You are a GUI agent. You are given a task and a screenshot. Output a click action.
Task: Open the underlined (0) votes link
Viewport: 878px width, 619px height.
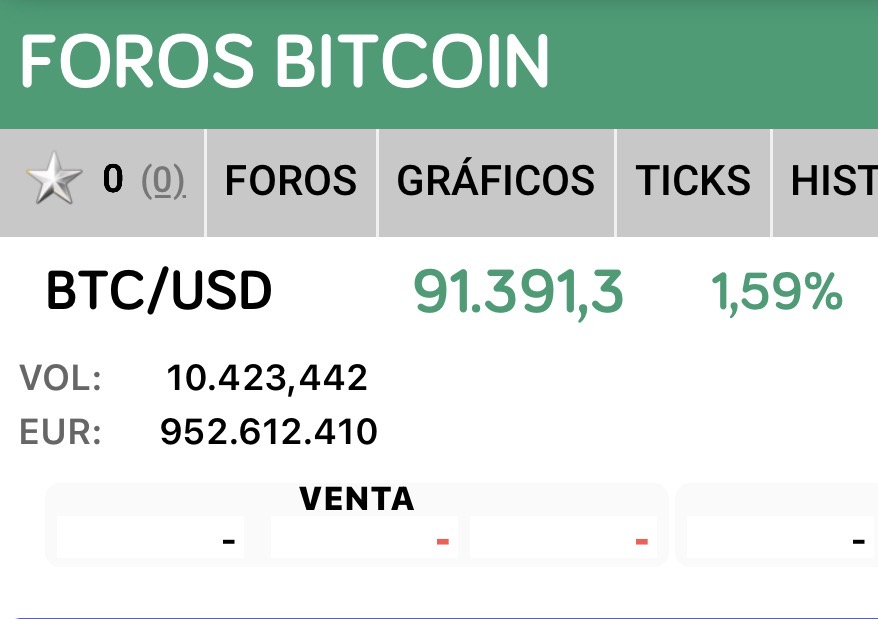click(163, 181)
